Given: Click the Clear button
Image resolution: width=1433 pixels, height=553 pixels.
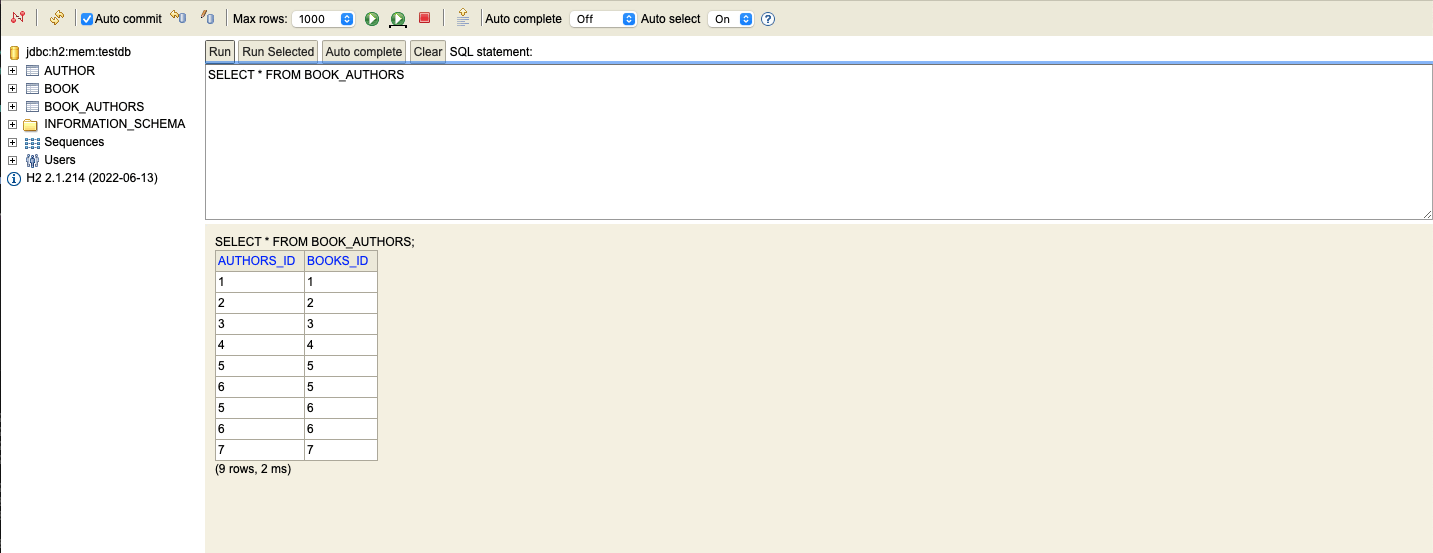Looking at the screenshot, I should (x=428, y=52).
